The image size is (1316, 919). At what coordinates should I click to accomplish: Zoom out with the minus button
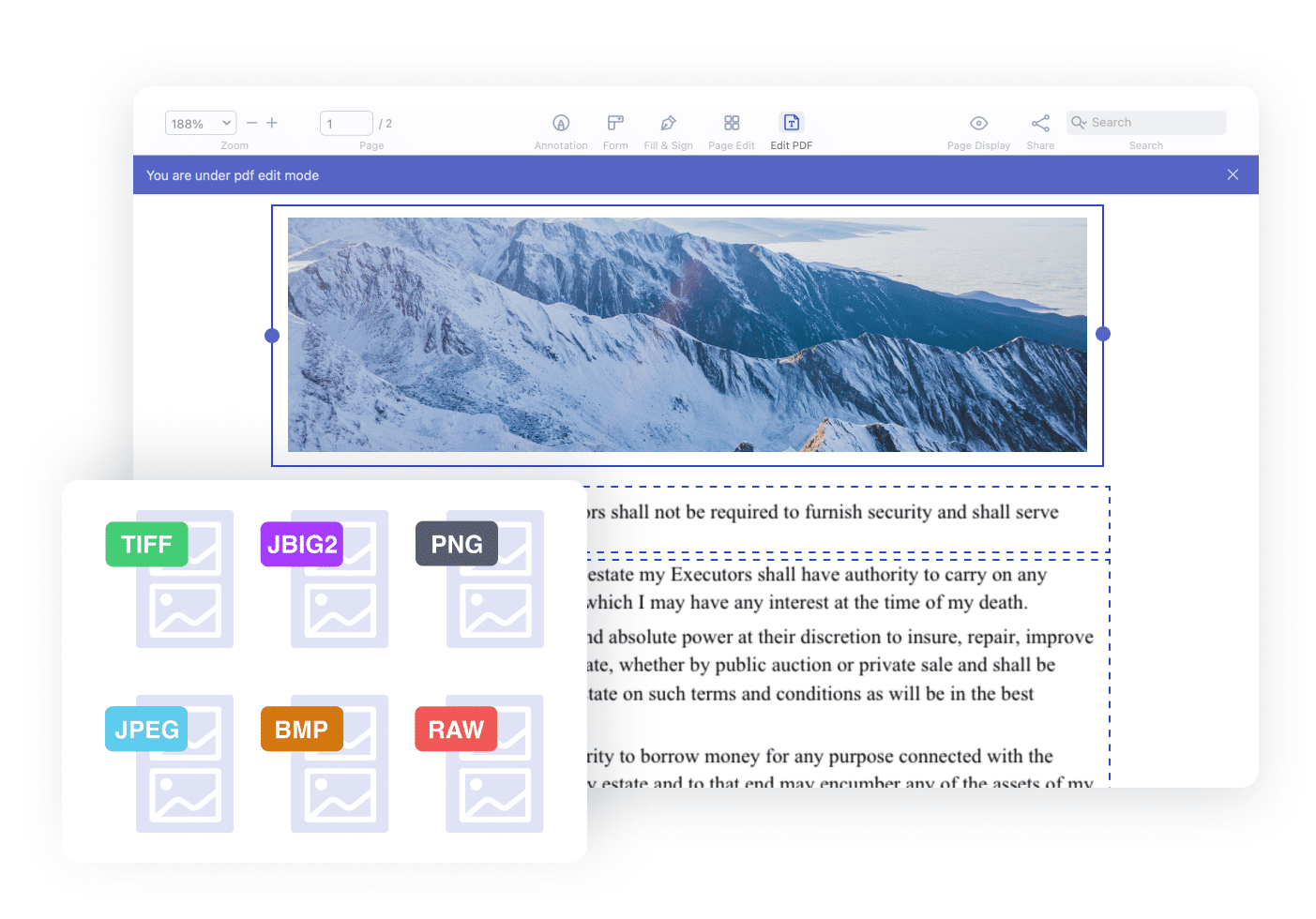[251, 123]
